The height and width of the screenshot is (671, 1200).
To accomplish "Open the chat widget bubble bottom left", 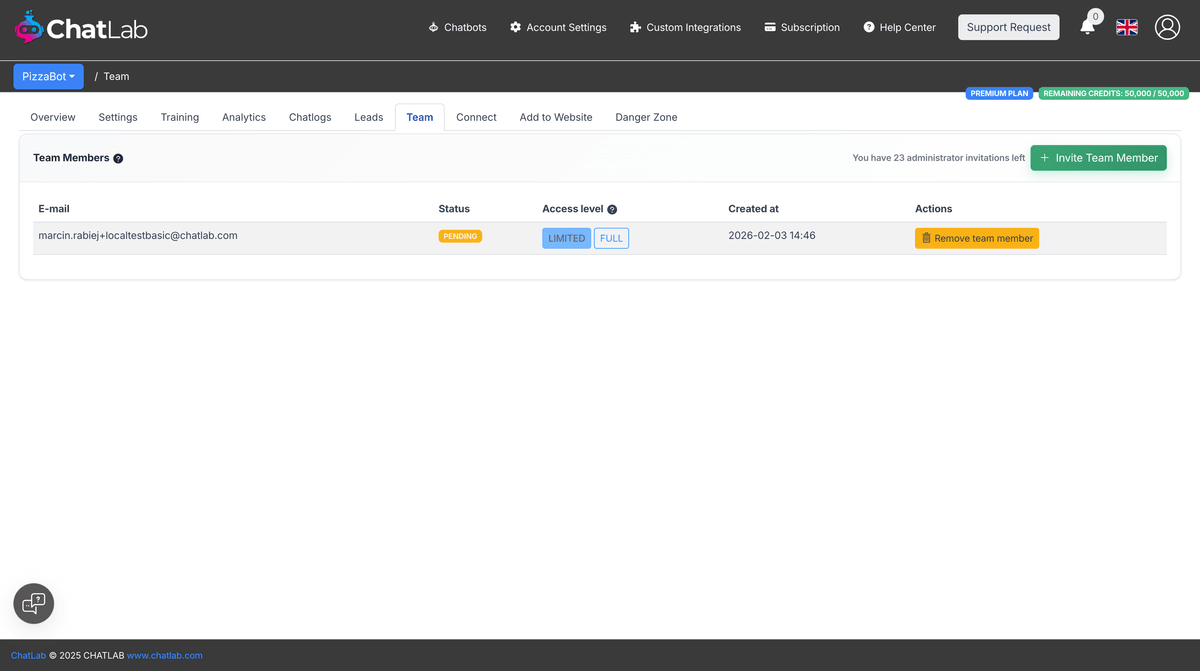I will [x=33, y=603].
